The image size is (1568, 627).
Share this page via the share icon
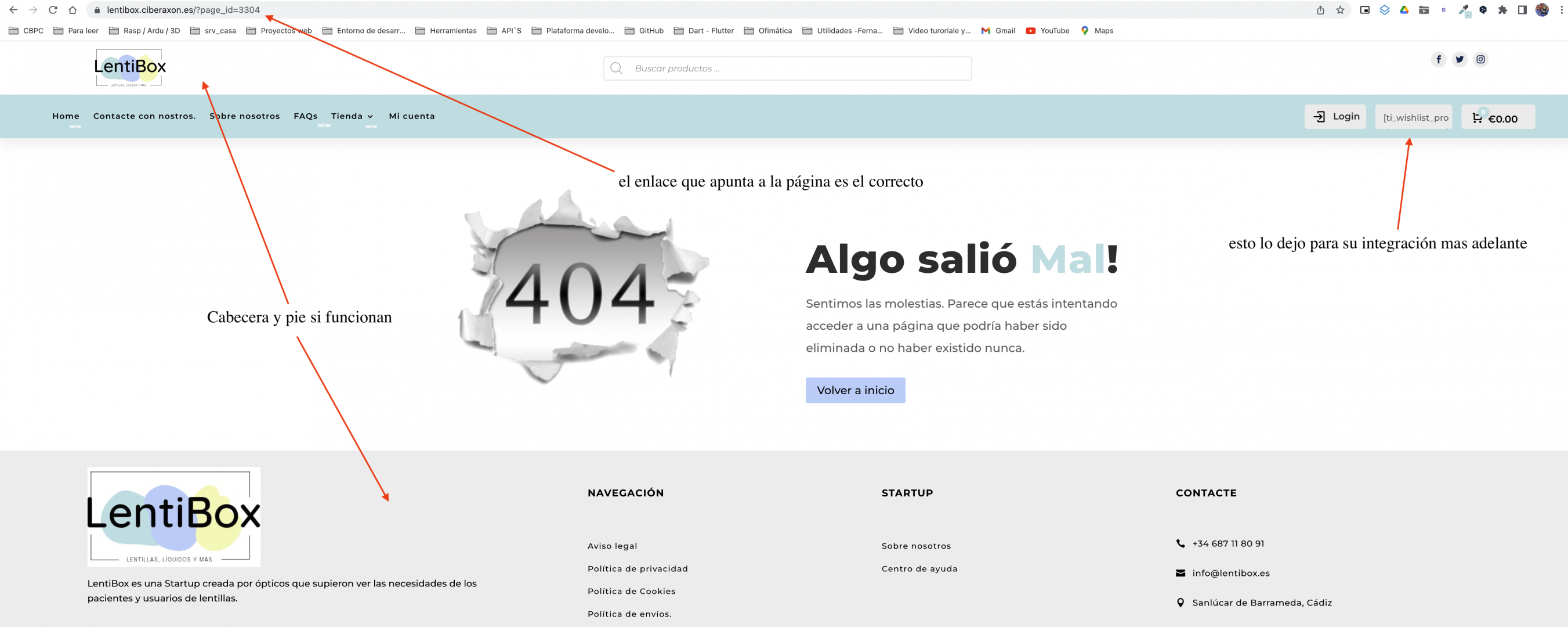tap(1320, 10)
